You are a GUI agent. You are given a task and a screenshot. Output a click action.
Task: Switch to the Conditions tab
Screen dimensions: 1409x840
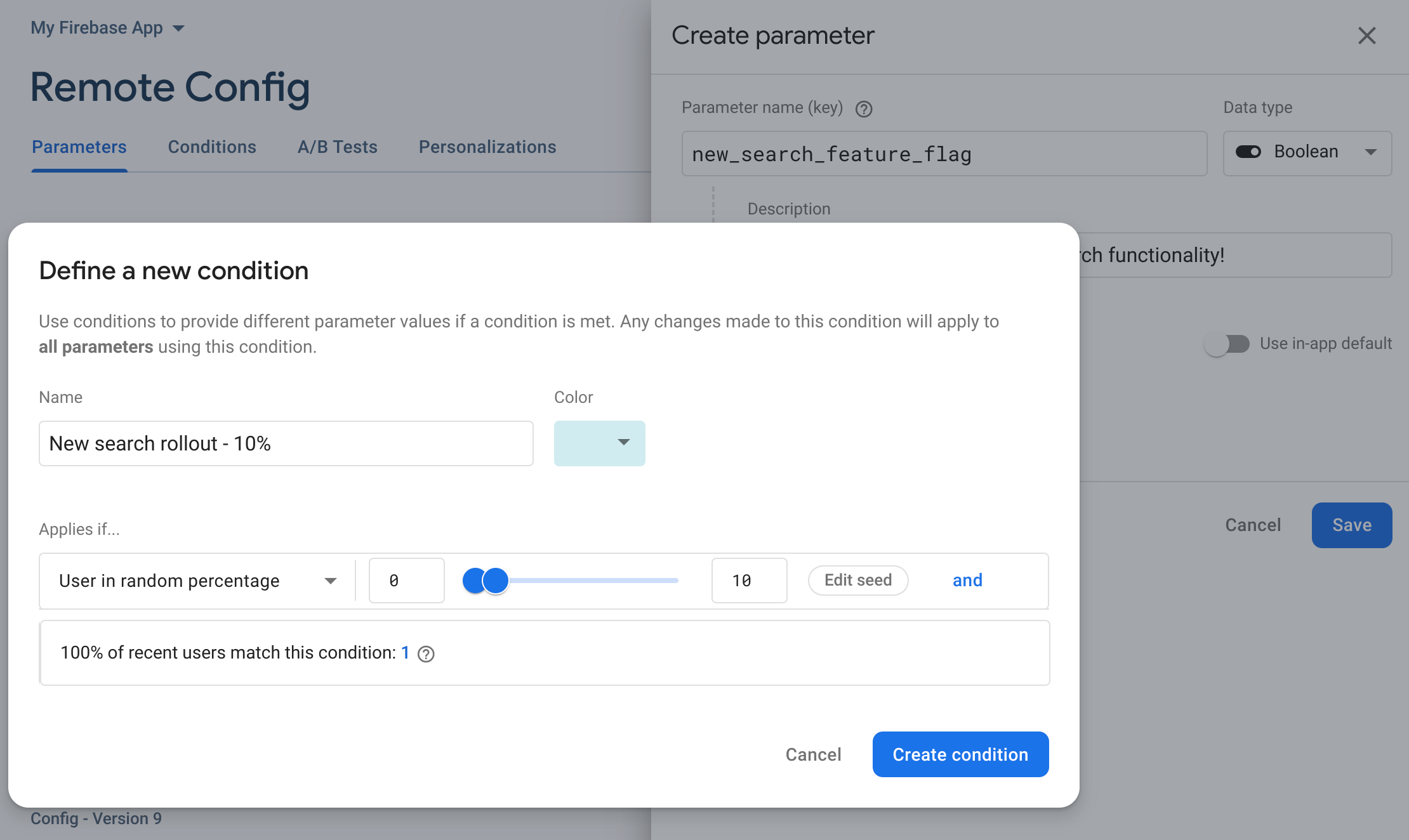point(212,147)
